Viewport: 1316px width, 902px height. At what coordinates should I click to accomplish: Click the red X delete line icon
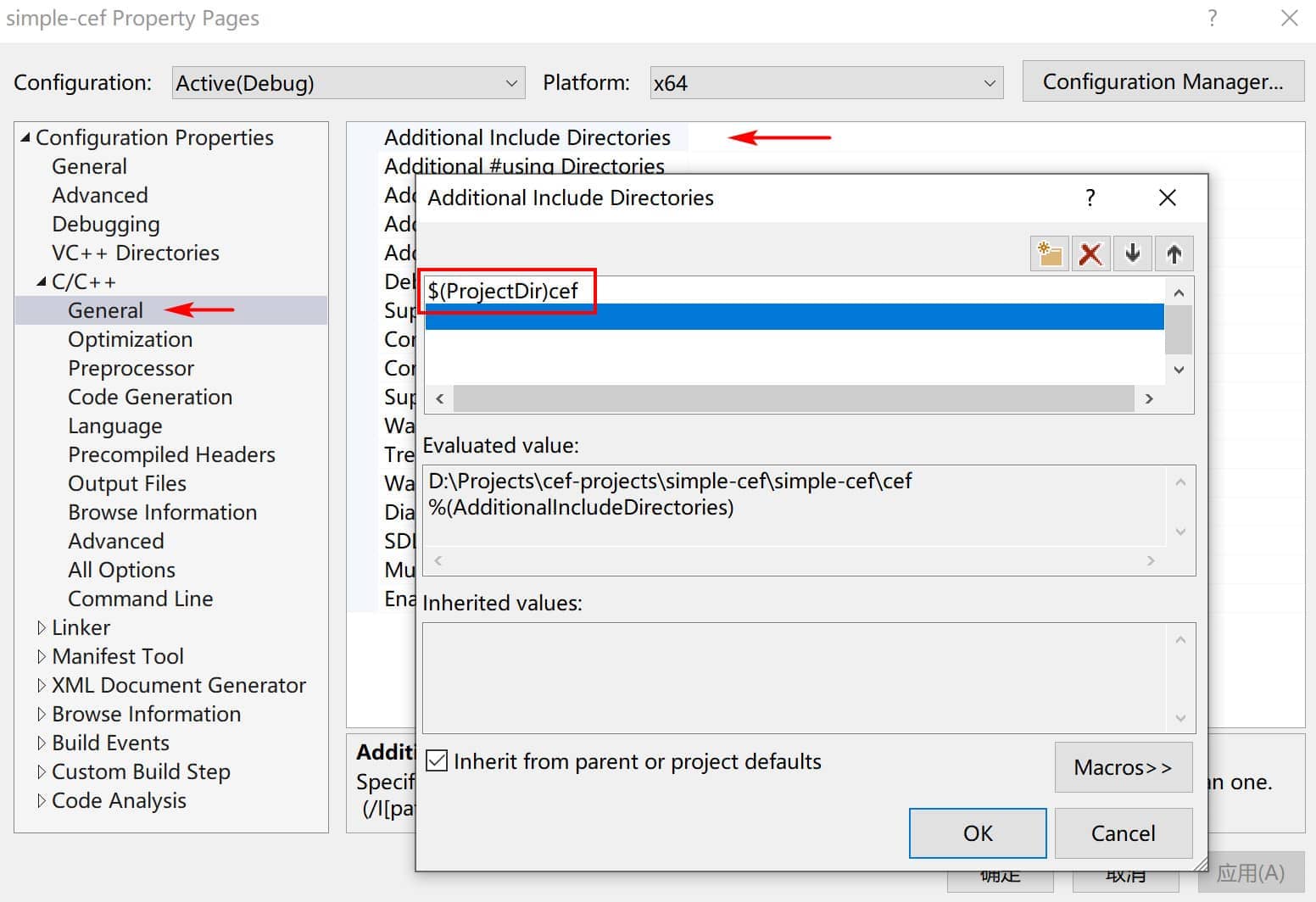coord(1090,253)
